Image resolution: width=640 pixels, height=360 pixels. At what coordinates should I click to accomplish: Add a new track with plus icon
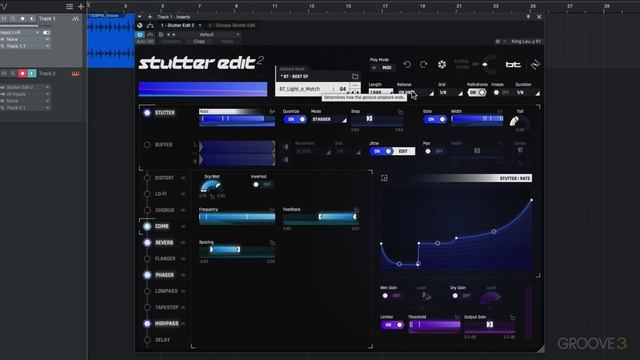coord(81,6)
